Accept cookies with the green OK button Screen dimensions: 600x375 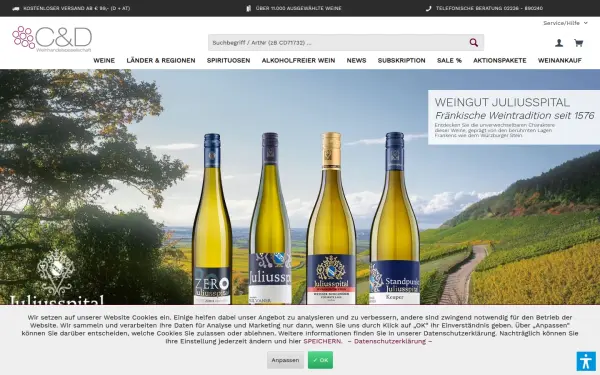[x=320, y=360]
